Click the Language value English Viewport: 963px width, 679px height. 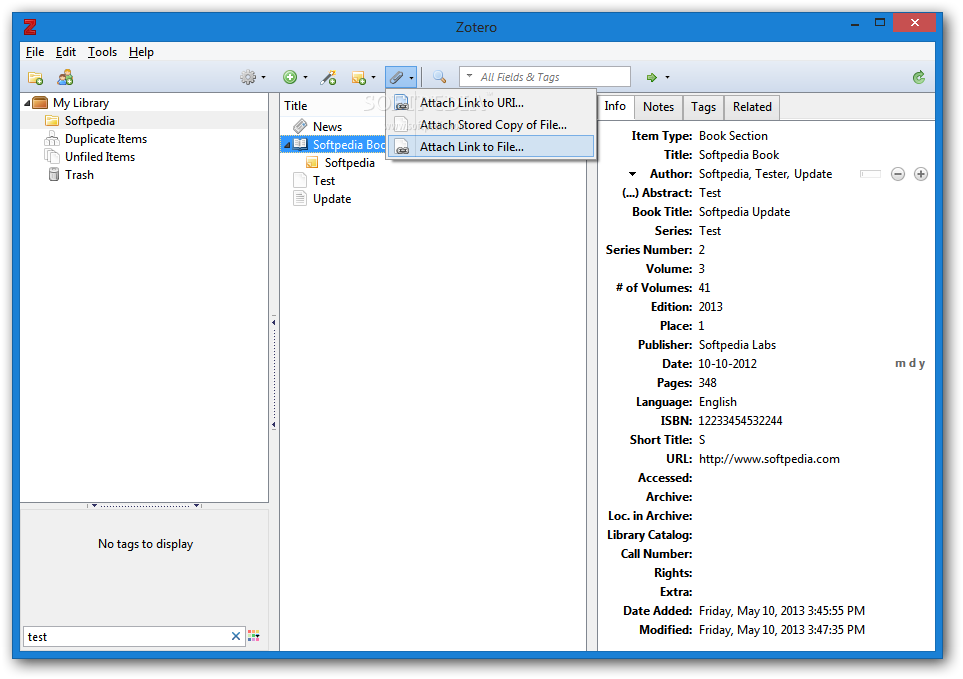pos(717,402)
